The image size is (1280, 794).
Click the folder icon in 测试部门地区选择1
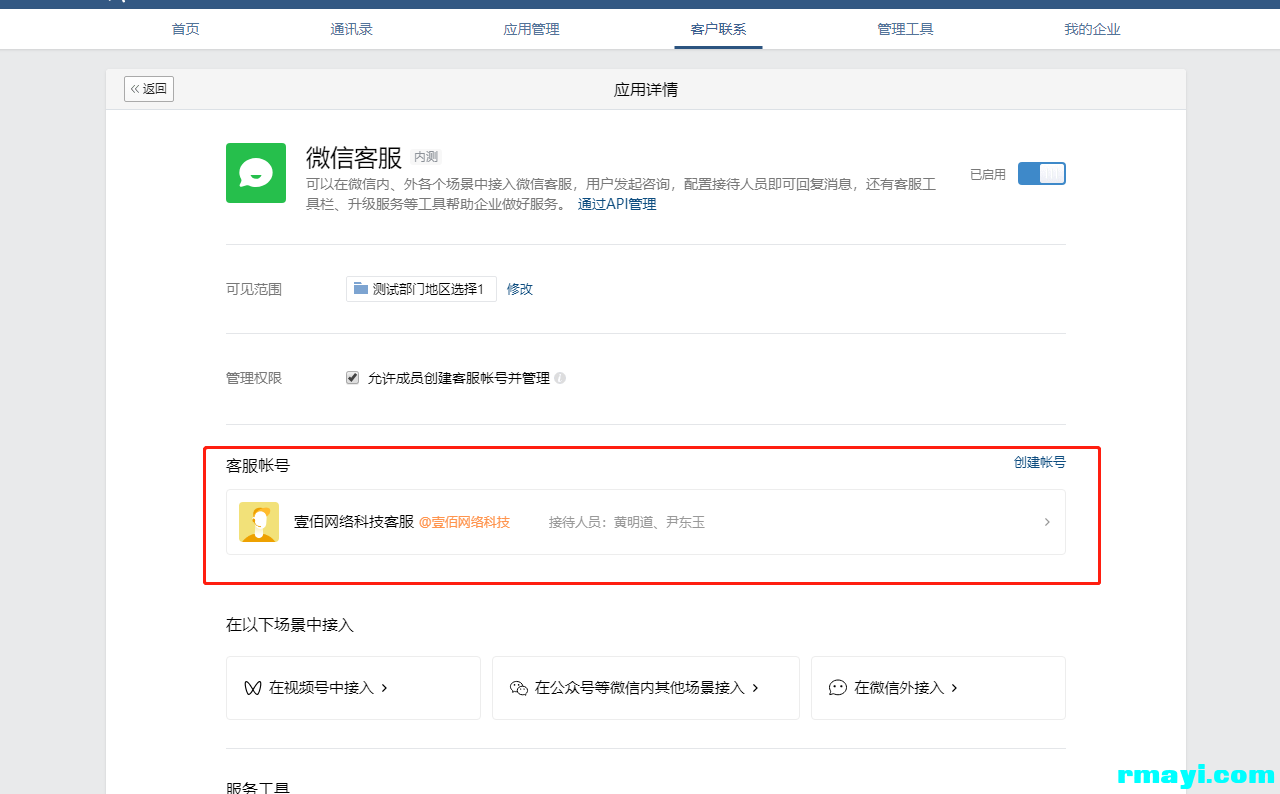(360, 289)
